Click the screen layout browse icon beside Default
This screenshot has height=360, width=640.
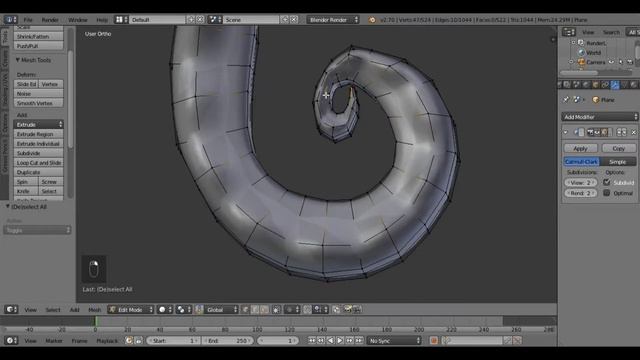click(x=121, y=20)
